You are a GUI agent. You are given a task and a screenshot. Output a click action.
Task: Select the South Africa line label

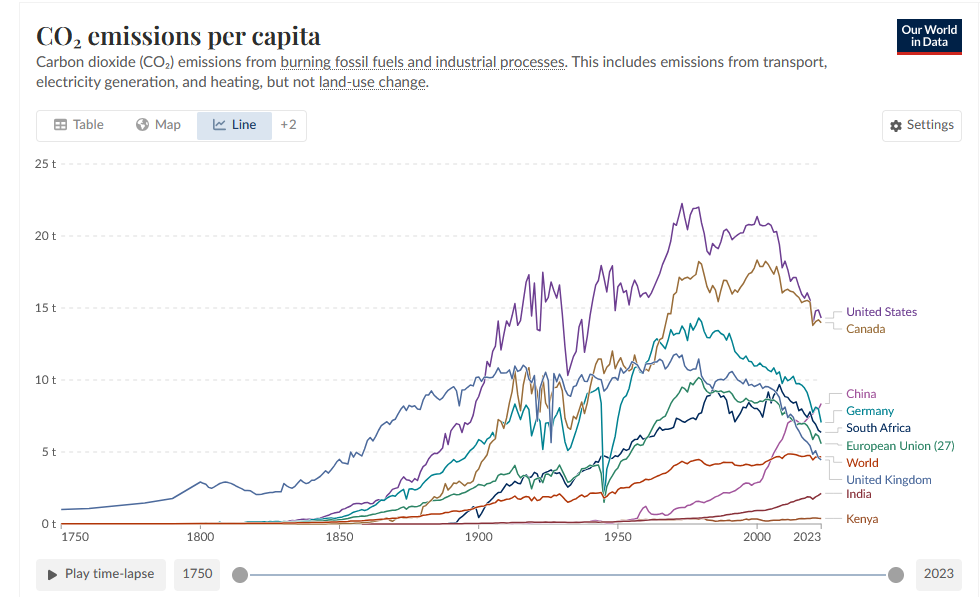tap(878, 428)
